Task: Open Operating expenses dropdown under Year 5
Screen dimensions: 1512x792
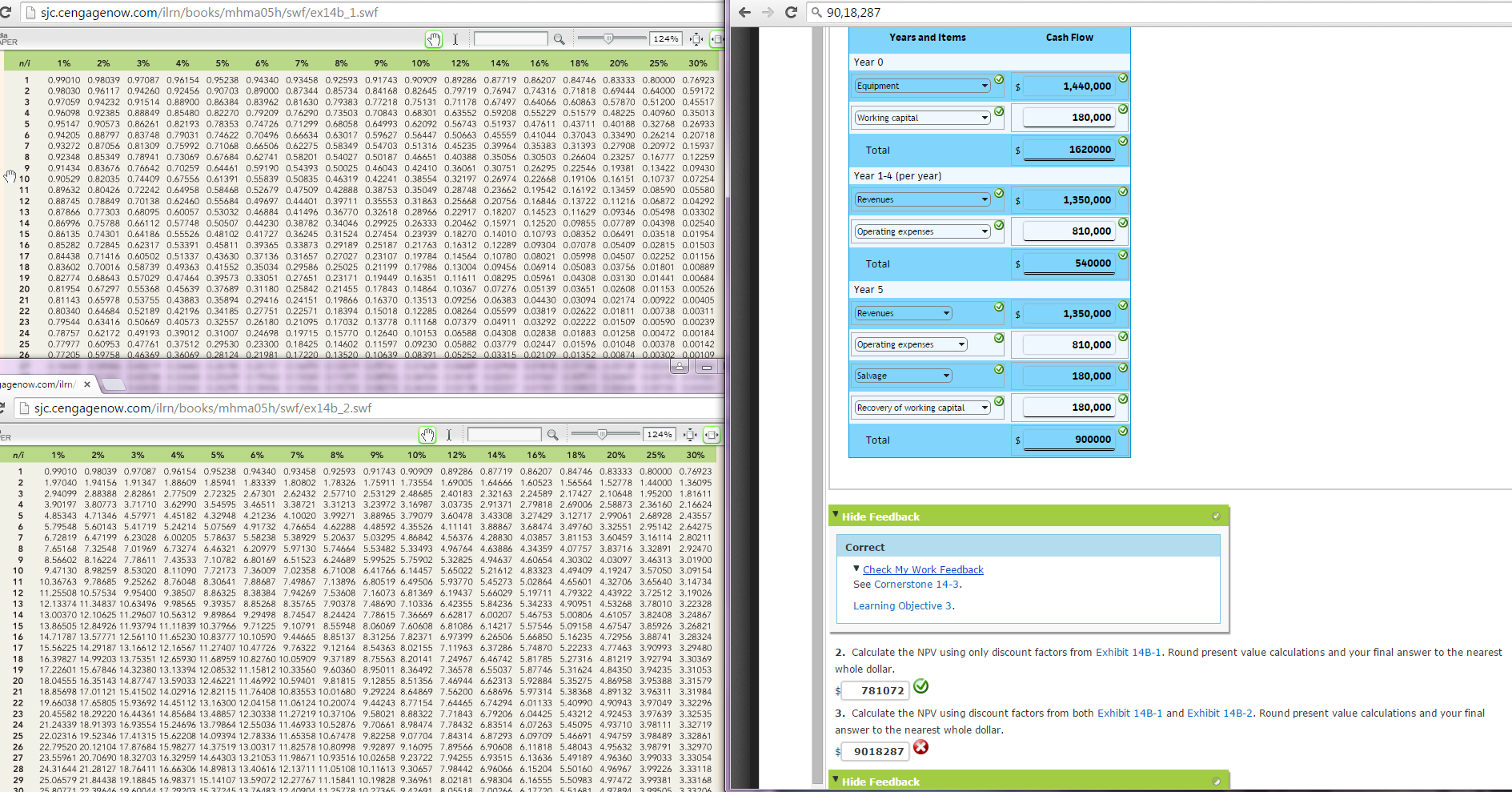Action: (911, 344)
